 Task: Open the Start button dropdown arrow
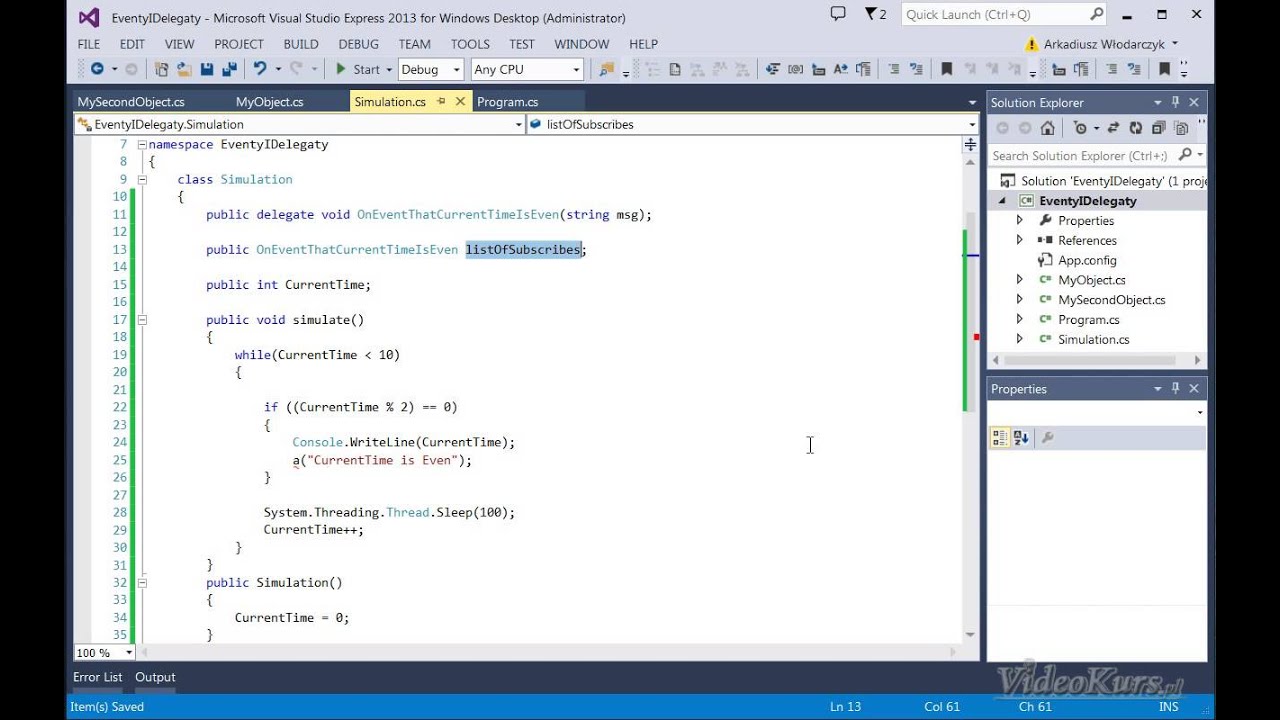389,69
